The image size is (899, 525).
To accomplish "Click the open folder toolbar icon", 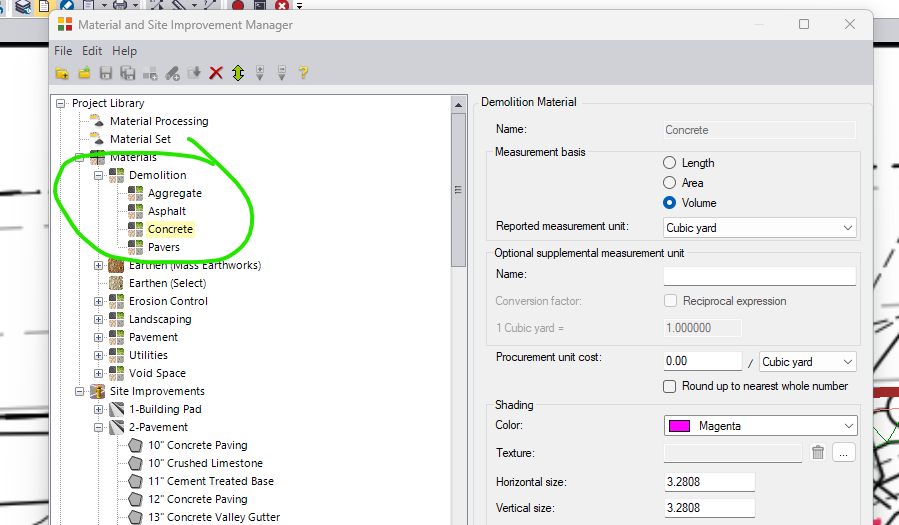I will (84, 73).
